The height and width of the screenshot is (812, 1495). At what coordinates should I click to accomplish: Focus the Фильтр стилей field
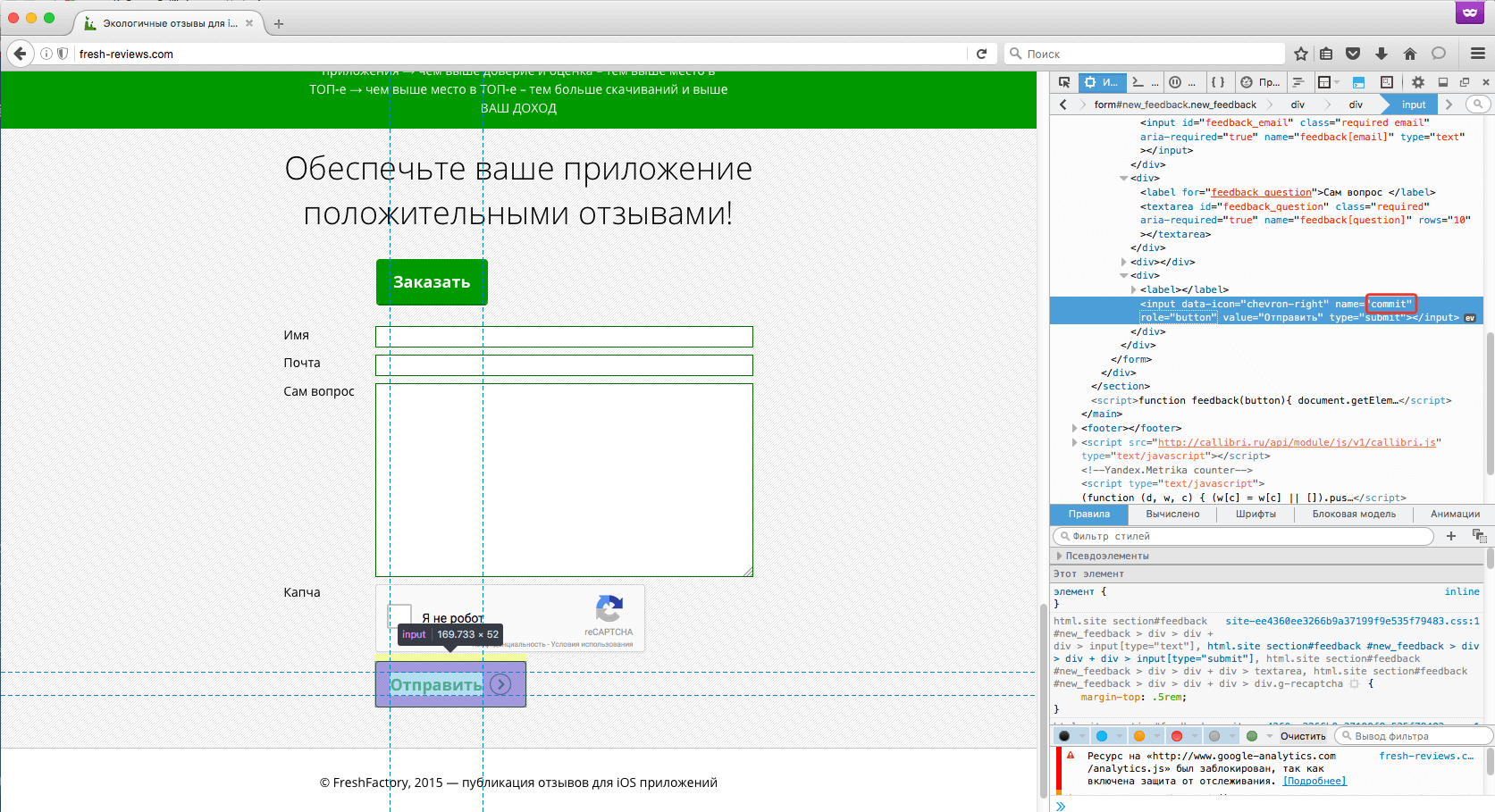coord(1244,536)
